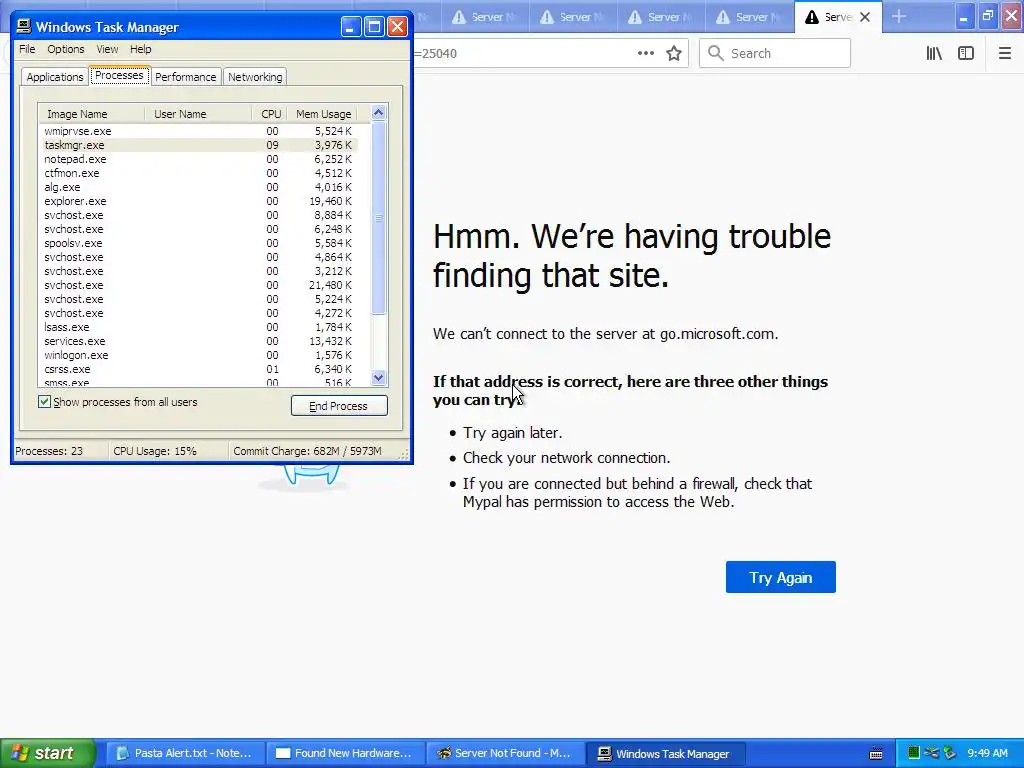Open the Windows start button

pos(47,753)
